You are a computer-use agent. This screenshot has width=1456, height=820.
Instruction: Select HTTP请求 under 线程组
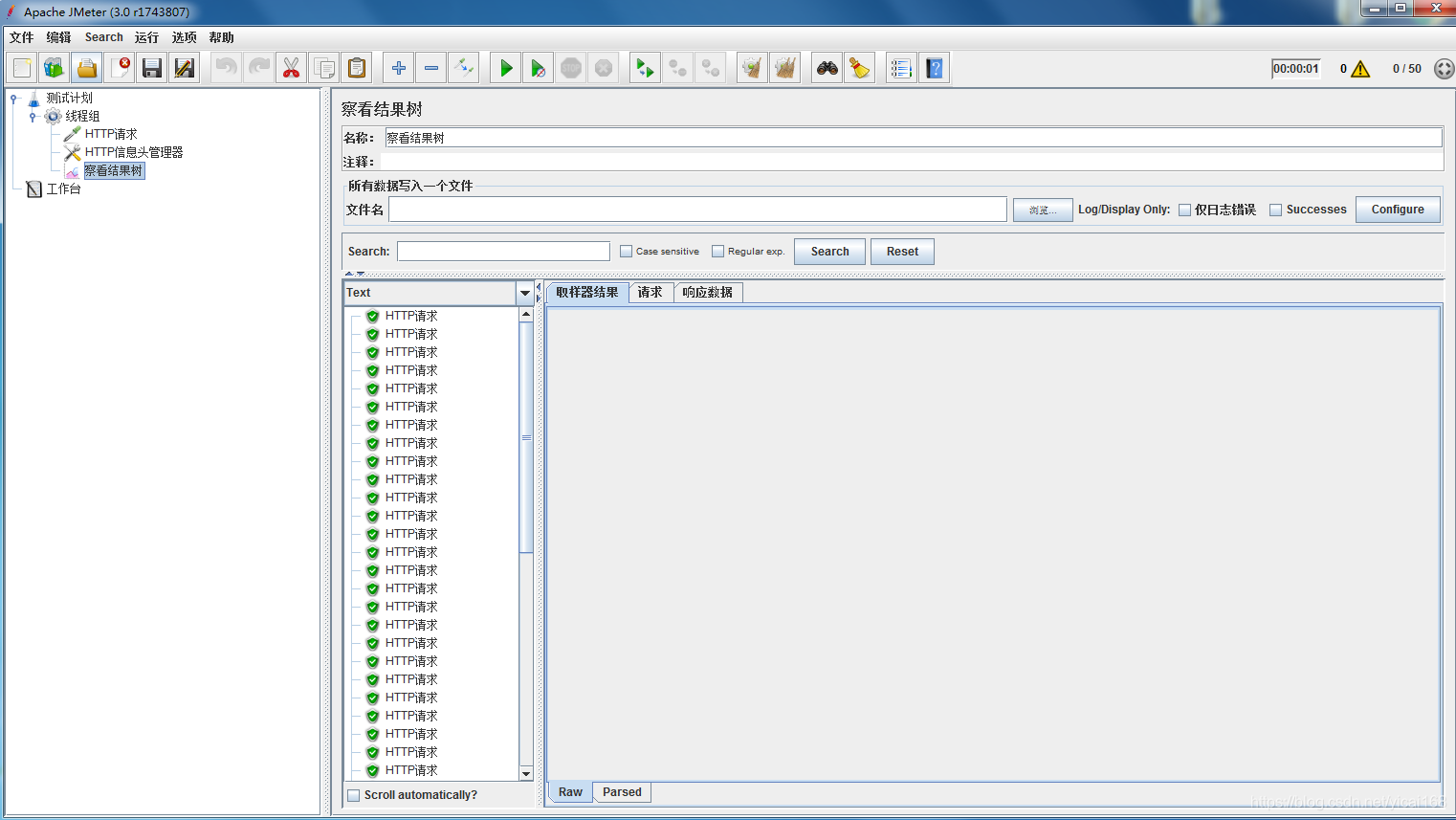tap(111, 134)
